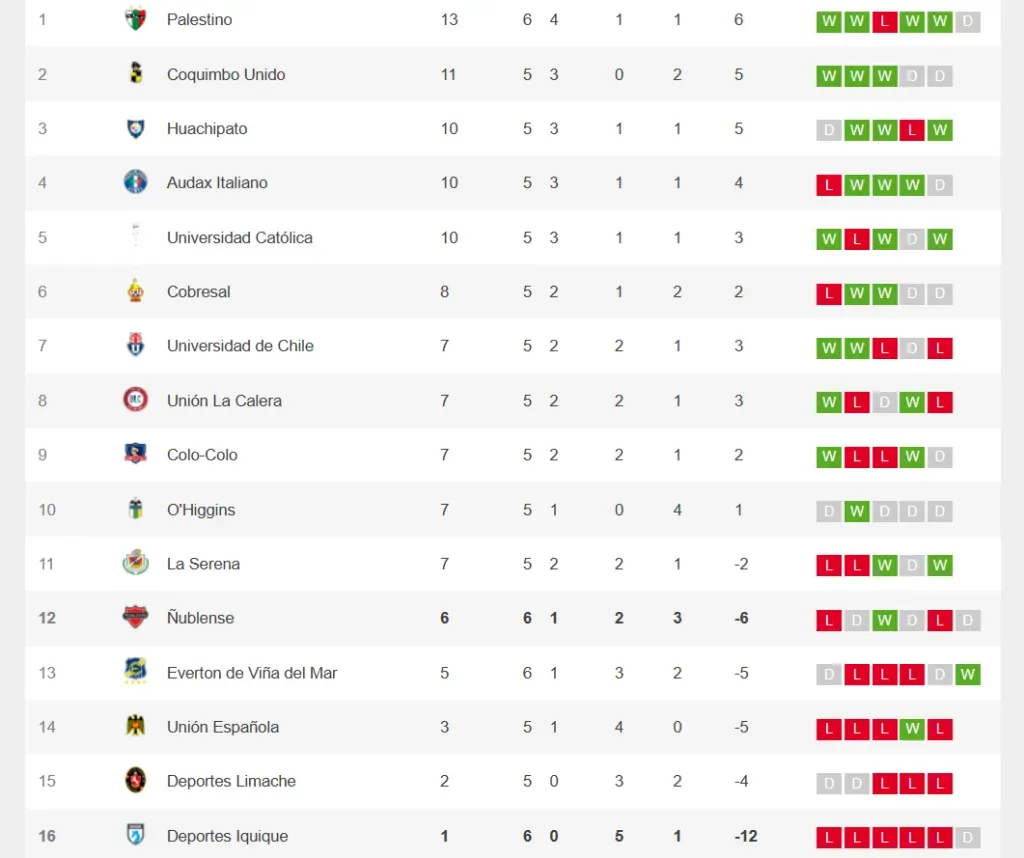Click the Colo-Colo club logo
The height and width of the screenshot is (858, 1024).
tap(135, 454)
